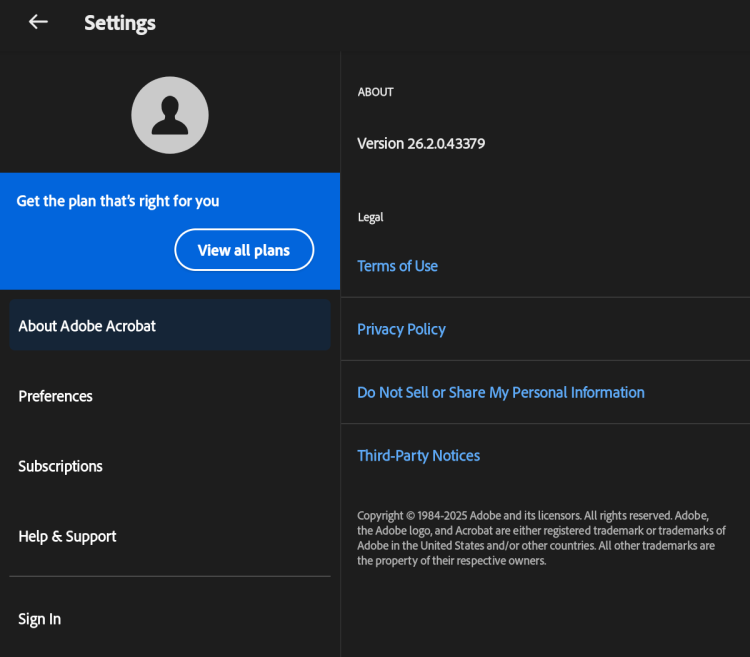The image size is (750, 657).
Task: Click the 'Get the plan that's right' banner text
Action: [118, 201]
